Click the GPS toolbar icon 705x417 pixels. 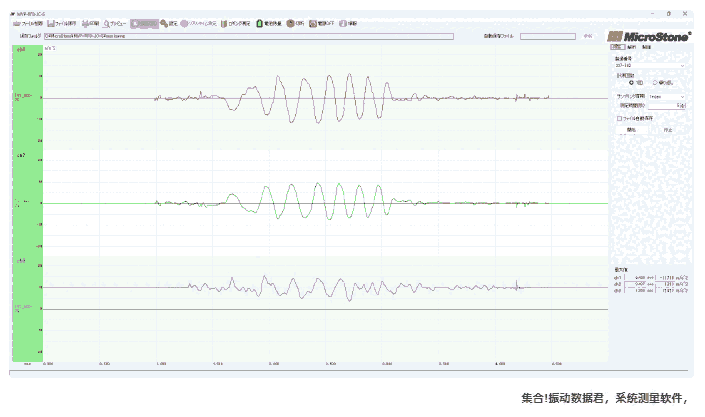click(x=291, y=23)
